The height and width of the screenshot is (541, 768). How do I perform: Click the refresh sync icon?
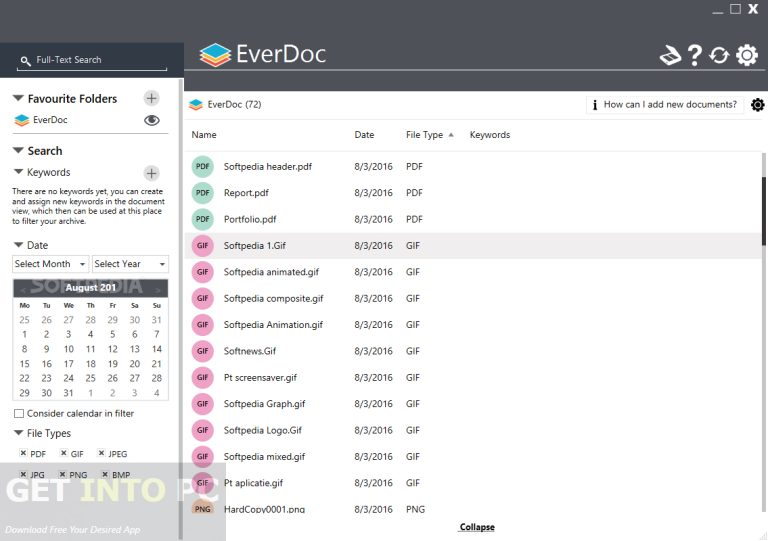(719, 55)
